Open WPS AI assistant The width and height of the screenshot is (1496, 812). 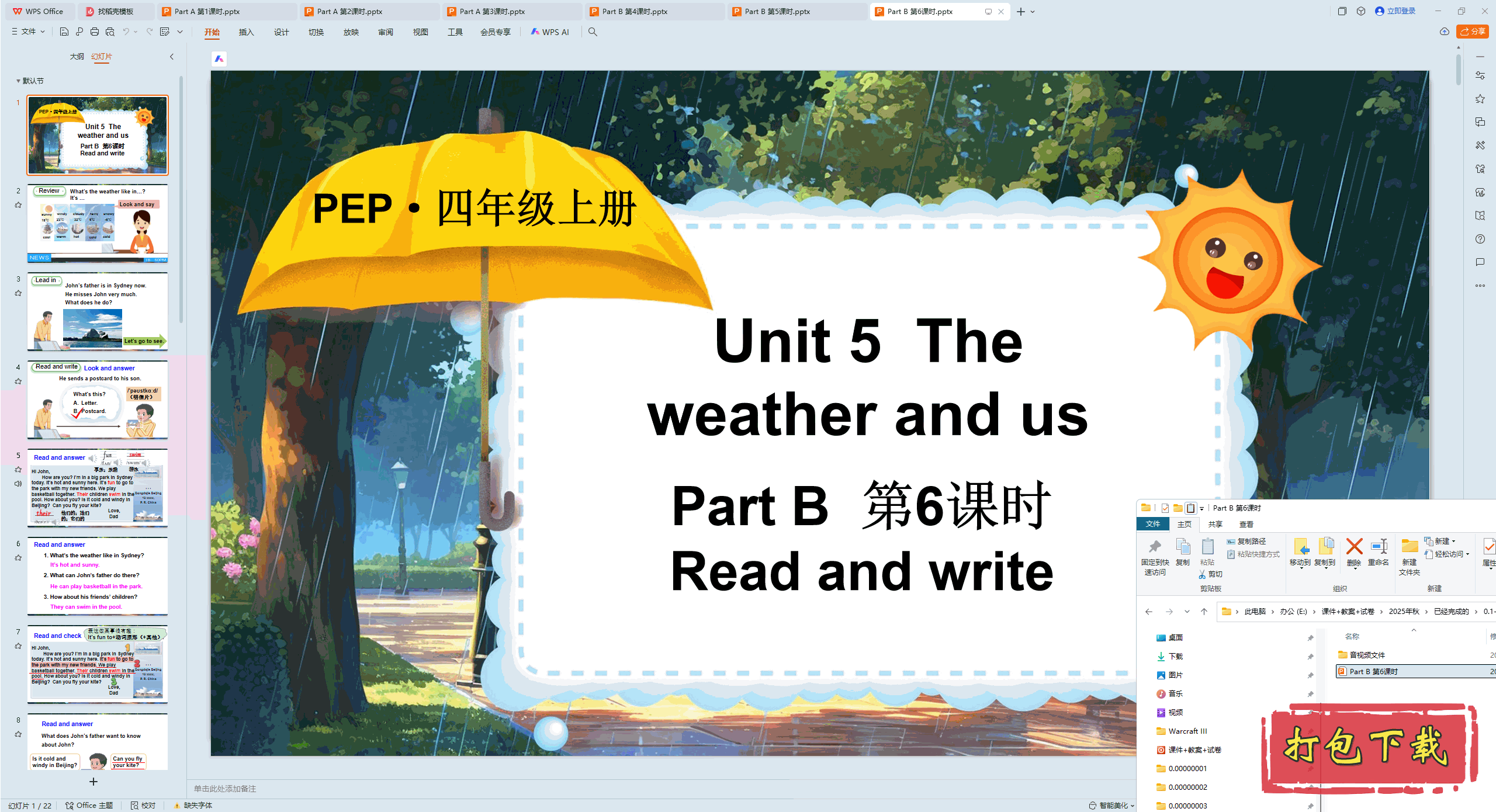[550, 32]
